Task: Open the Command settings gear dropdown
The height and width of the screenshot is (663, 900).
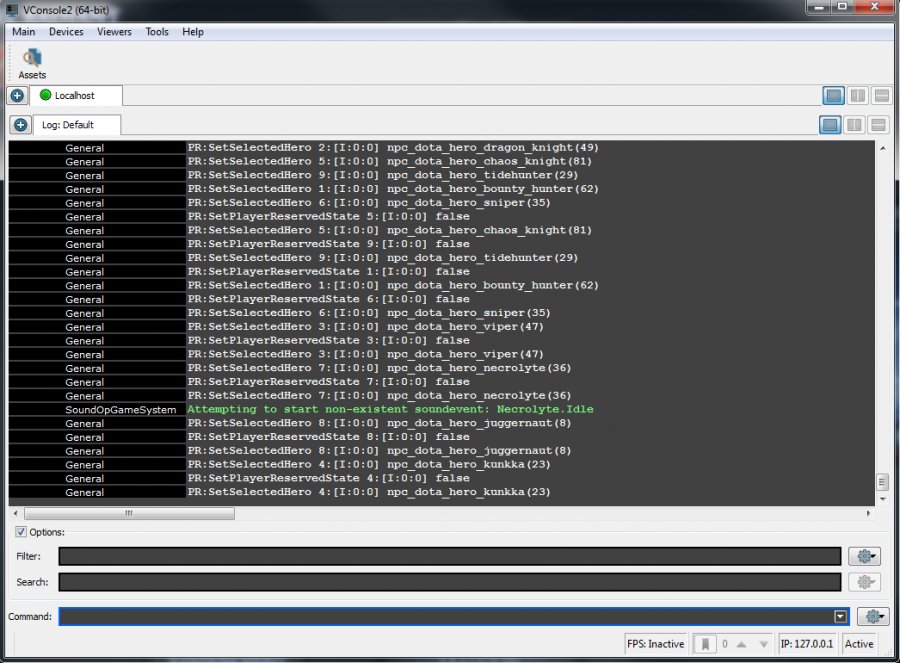Action: pyautogui.click(x=873, y=617)
